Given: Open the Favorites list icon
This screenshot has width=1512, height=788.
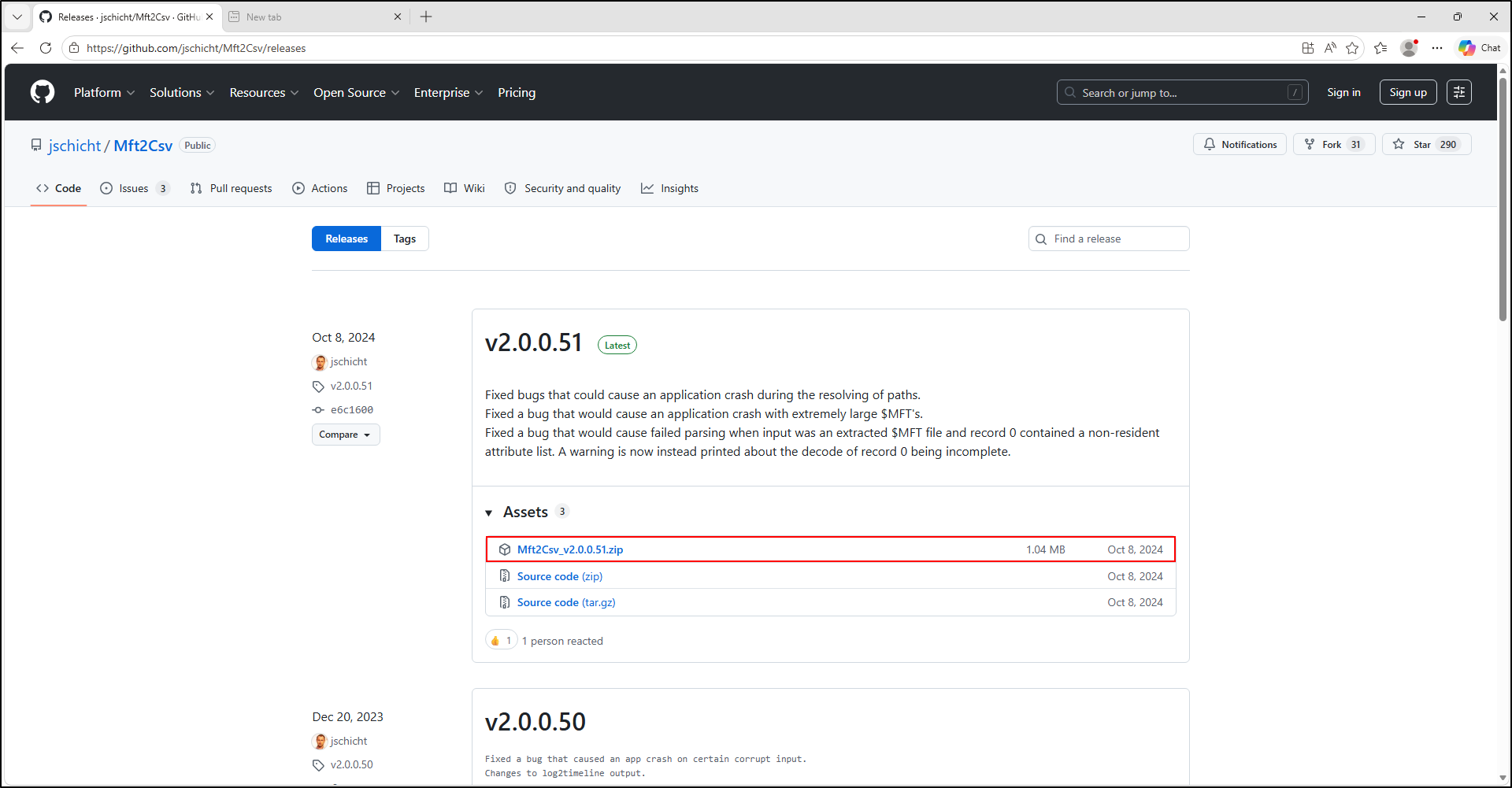Looking at the screenshot, I should 1380,48.
